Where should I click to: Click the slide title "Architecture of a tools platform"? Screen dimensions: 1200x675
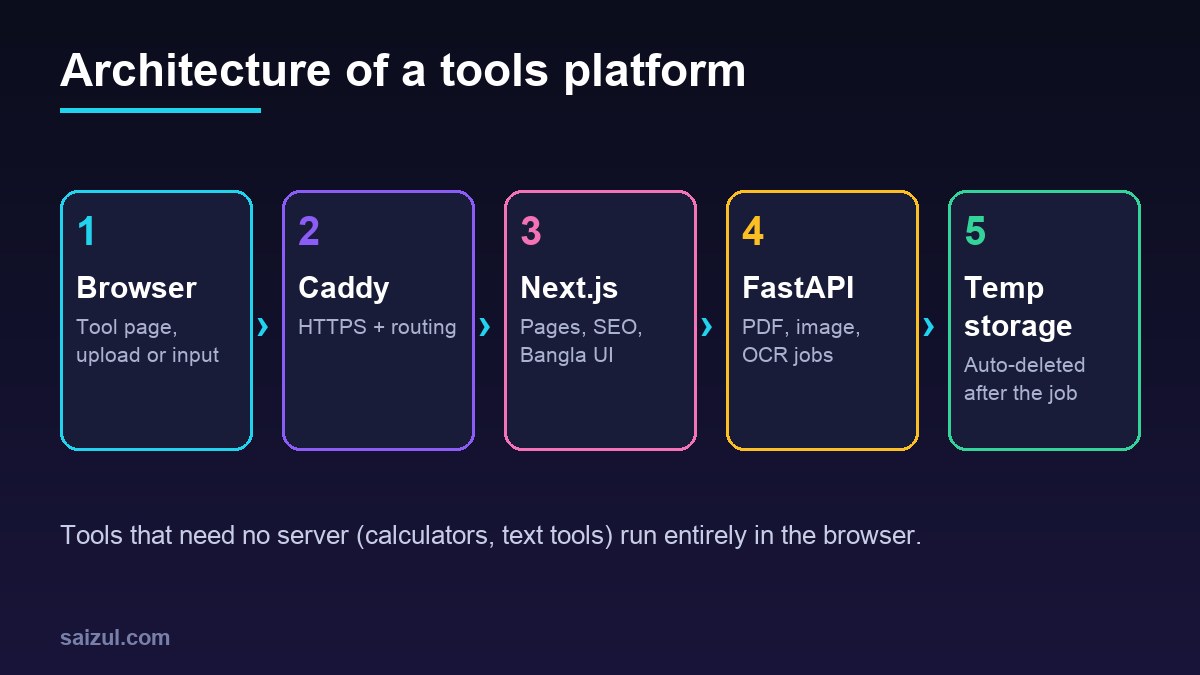click(x=403, y=71)
